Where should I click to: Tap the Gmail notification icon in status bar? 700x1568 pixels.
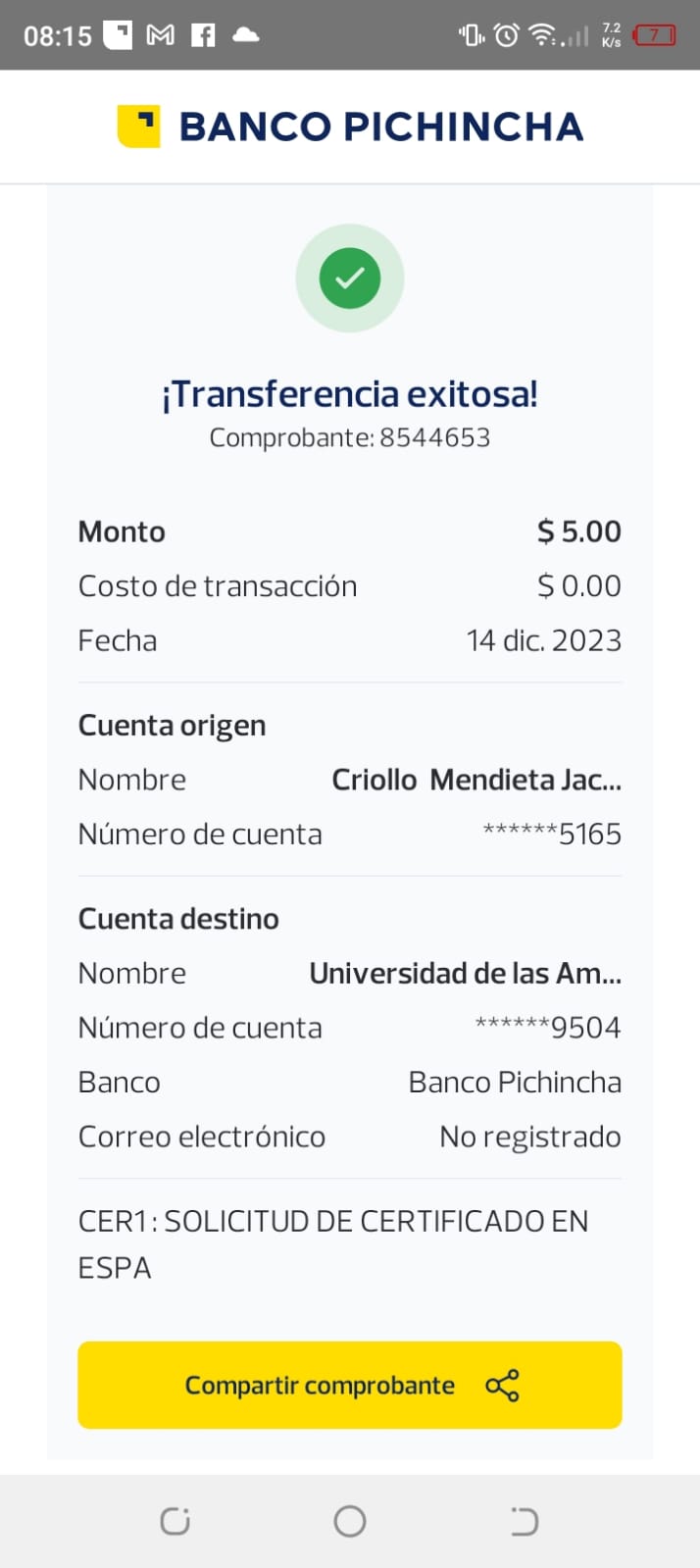click(160, 35)
